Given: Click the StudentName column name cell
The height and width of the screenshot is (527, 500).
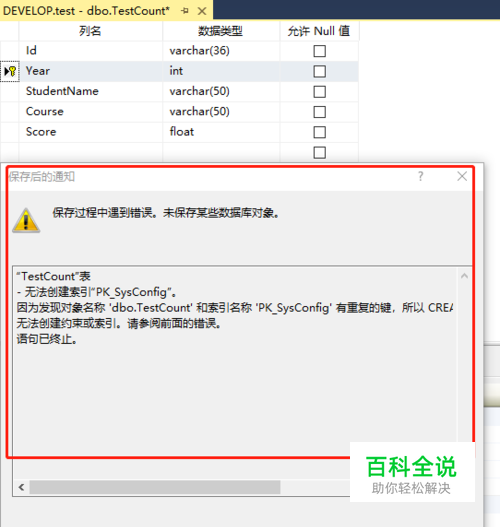Looking at the screenshot, I should [x=91, y=91].
